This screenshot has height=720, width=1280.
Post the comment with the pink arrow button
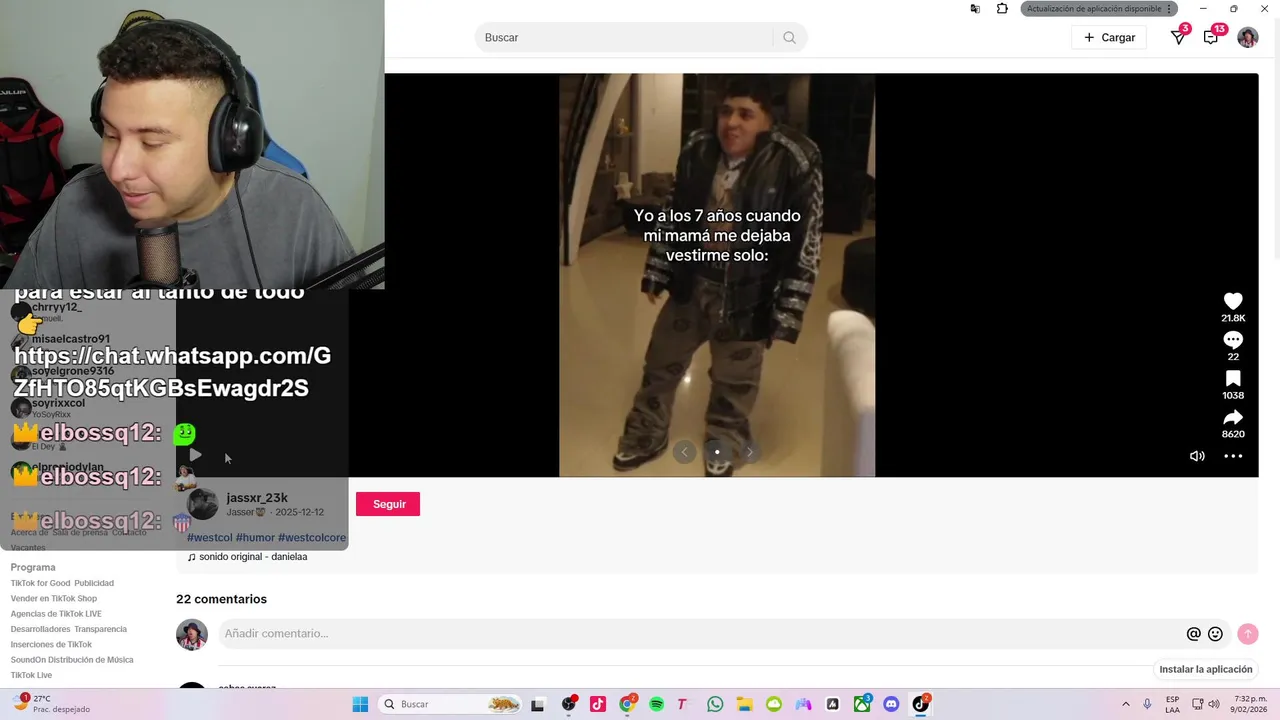click(1247, 634)
